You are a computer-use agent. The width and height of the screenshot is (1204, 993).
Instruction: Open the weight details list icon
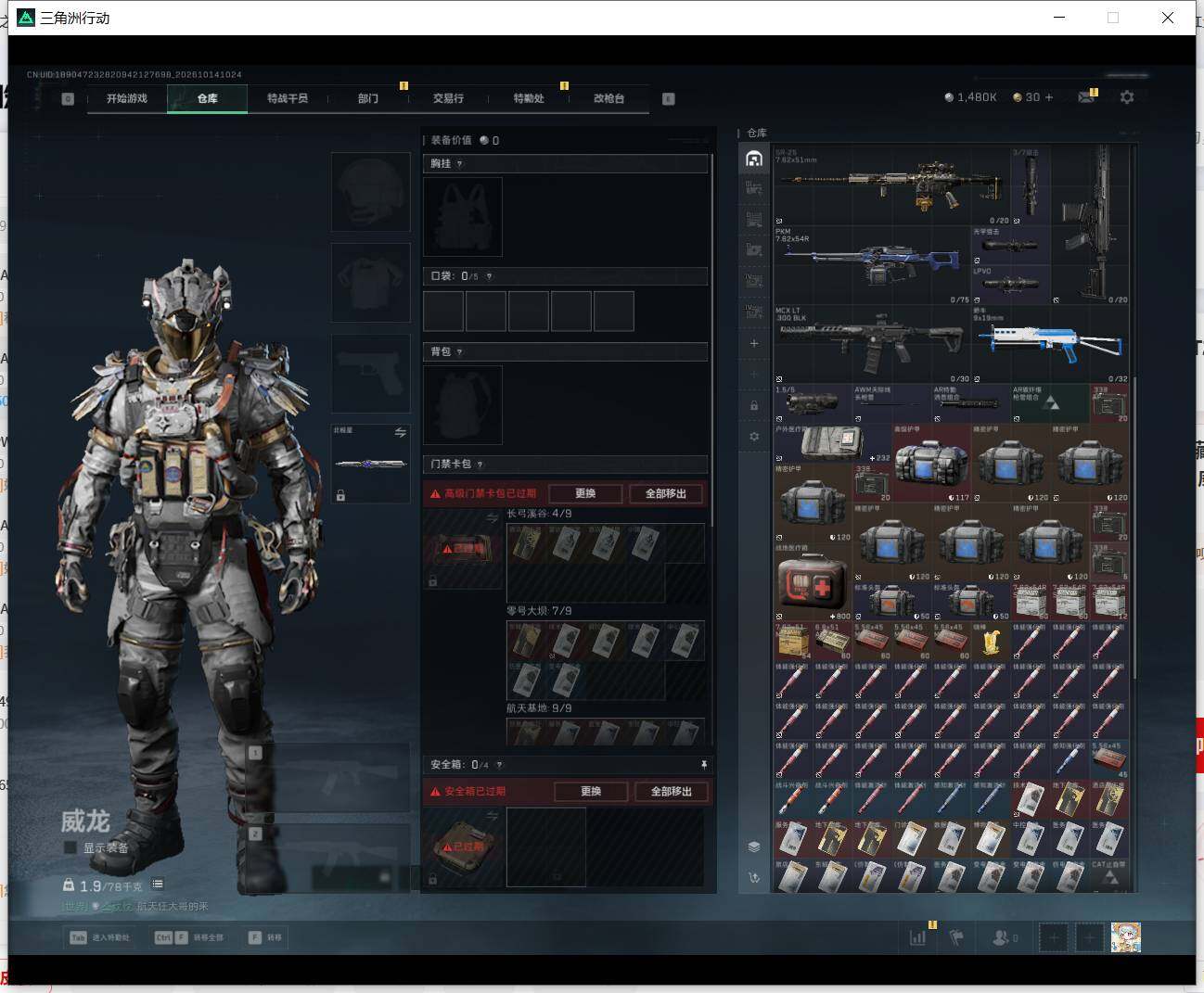pos(158,885)
